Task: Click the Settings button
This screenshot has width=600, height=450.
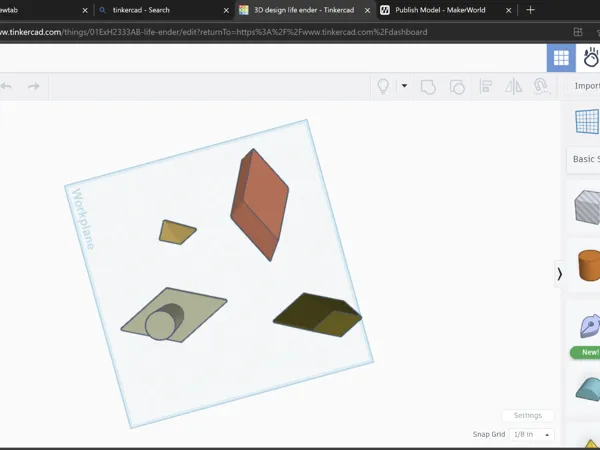Action: coord(528,415)
